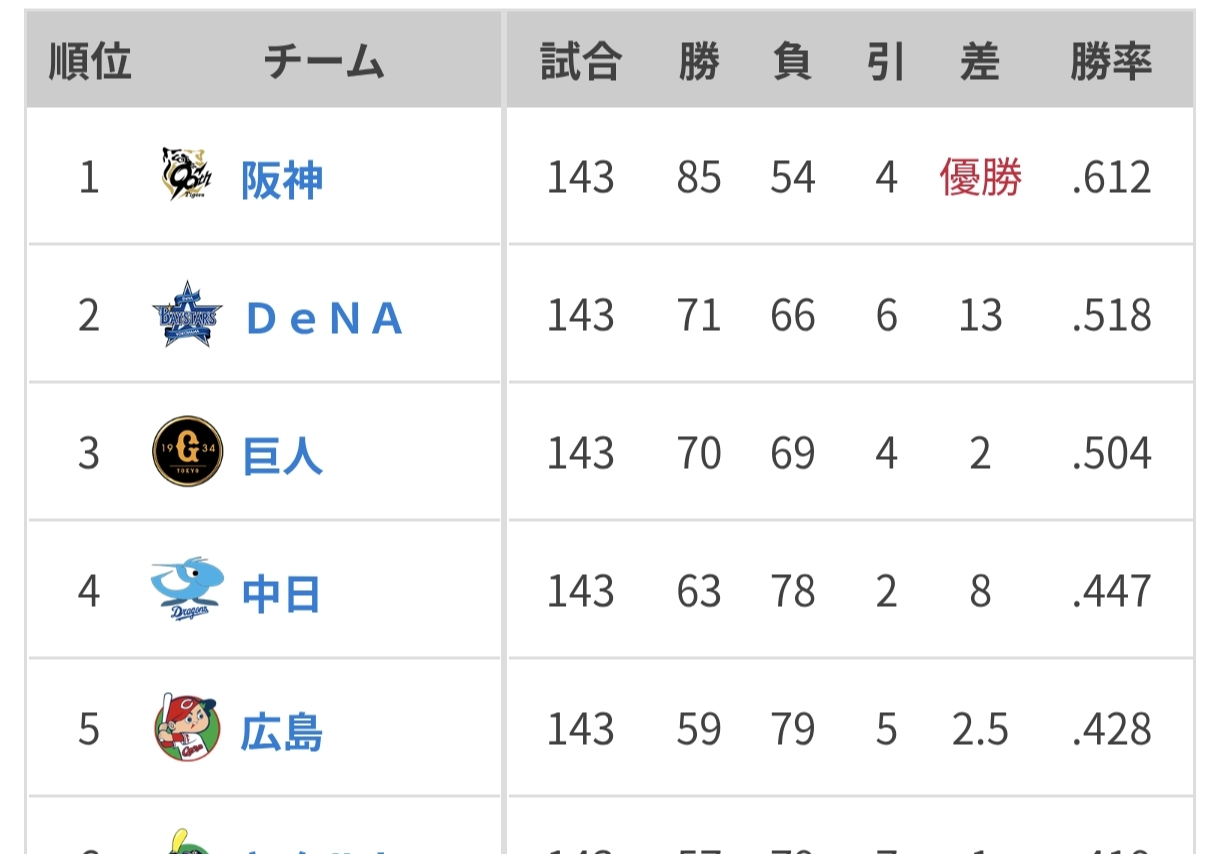1219x854 pixels.
Task: Select the 差 games-behind column header
Action: pyautogui.click(x=980, y=62)
